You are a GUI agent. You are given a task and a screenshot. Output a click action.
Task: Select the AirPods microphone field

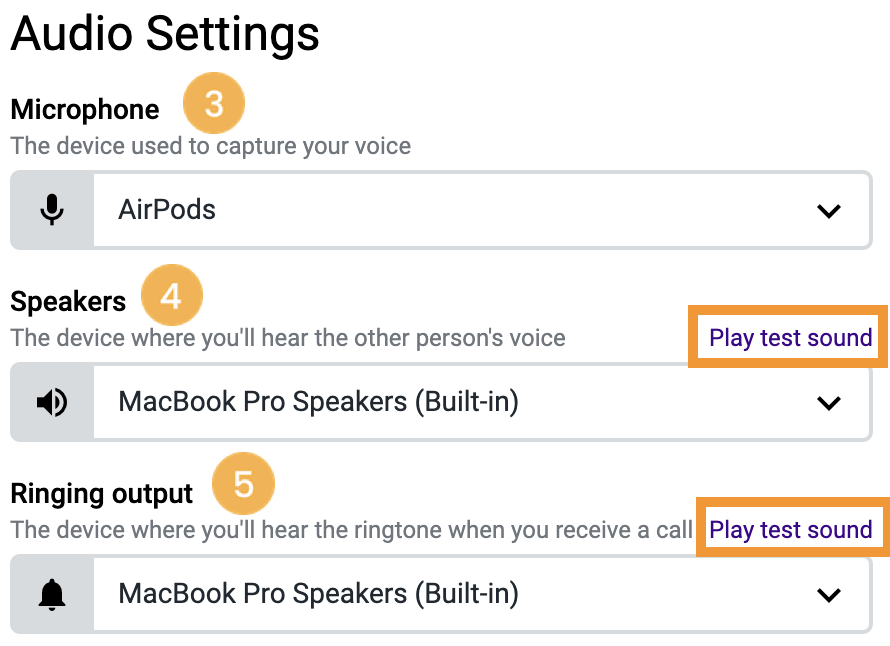pyautogui.click(x=441, y=210)
